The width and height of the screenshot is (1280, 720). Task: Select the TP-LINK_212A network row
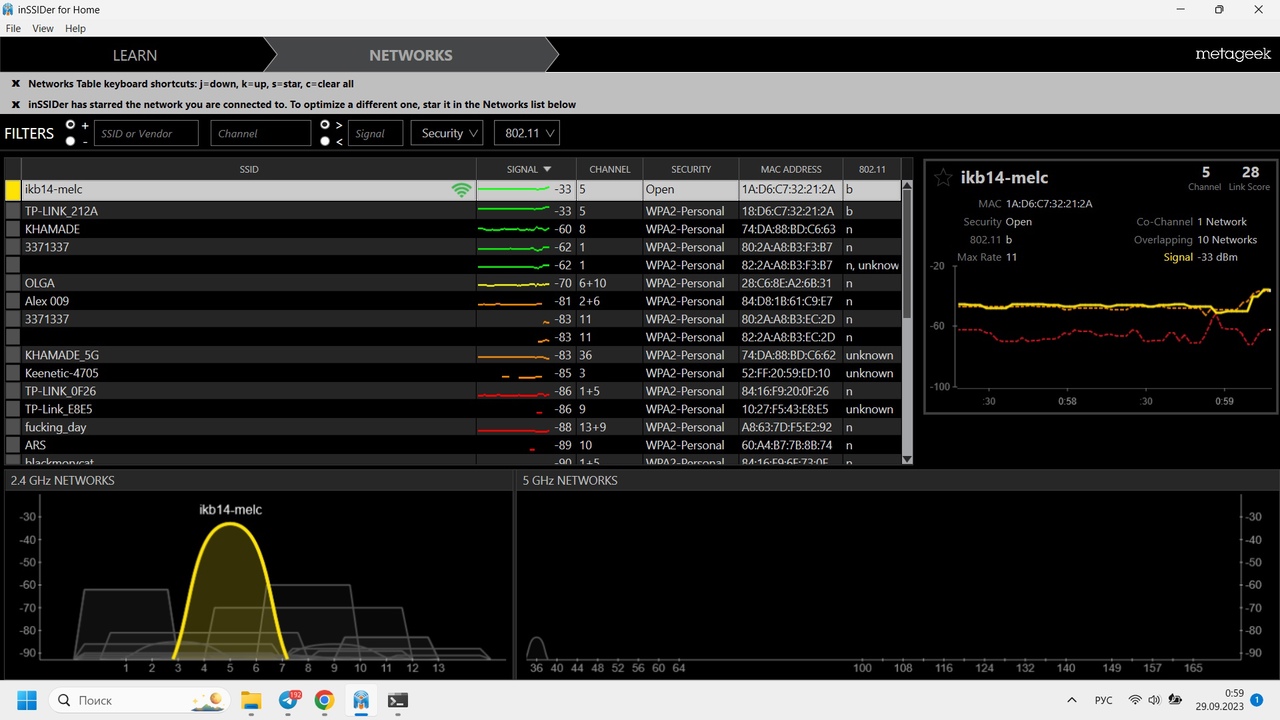[453, 211]
